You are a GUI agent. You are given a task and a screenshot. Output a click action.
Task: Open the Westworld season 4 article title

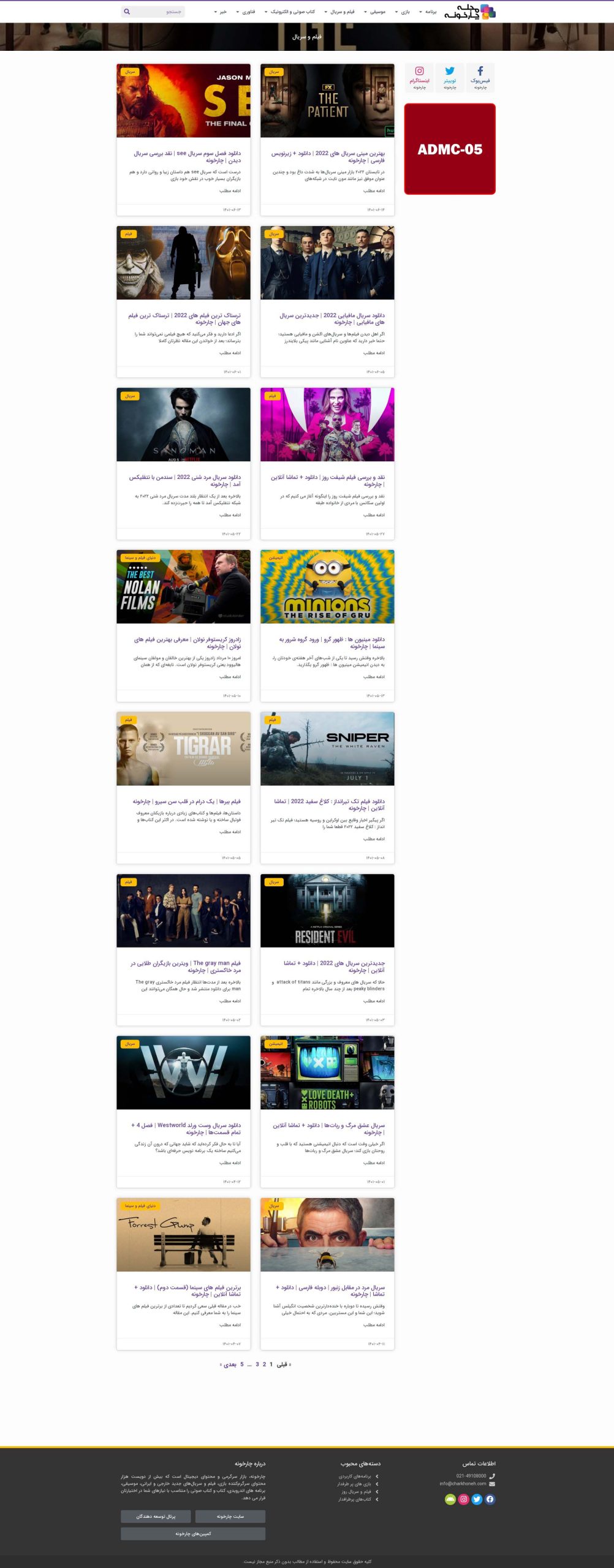186,1129
